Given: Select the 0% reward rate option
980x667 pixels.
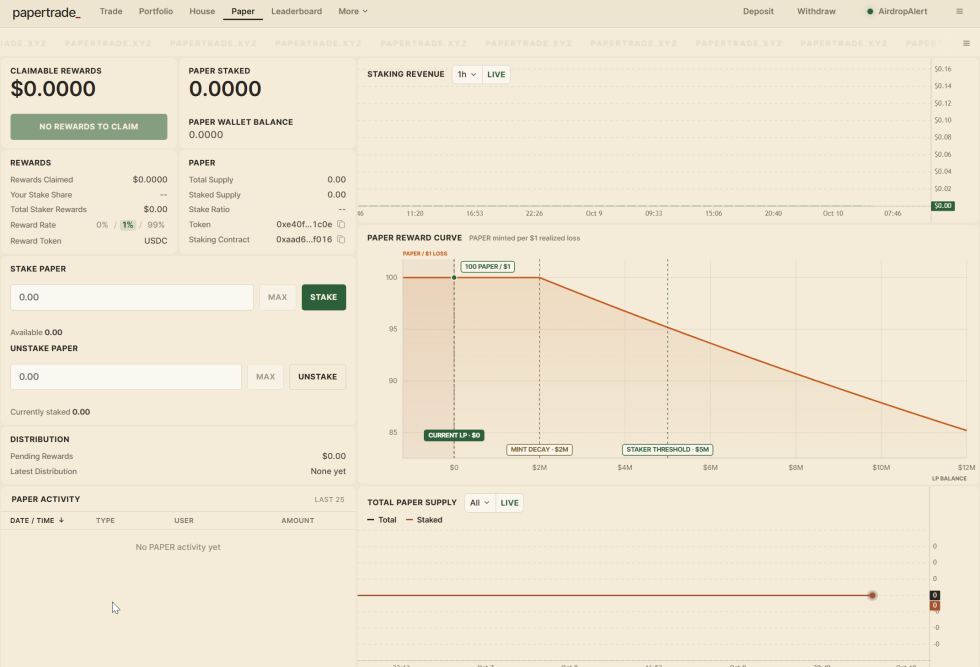Looking at the screenshot, I should pyautogui.click(x=102, y=225).
